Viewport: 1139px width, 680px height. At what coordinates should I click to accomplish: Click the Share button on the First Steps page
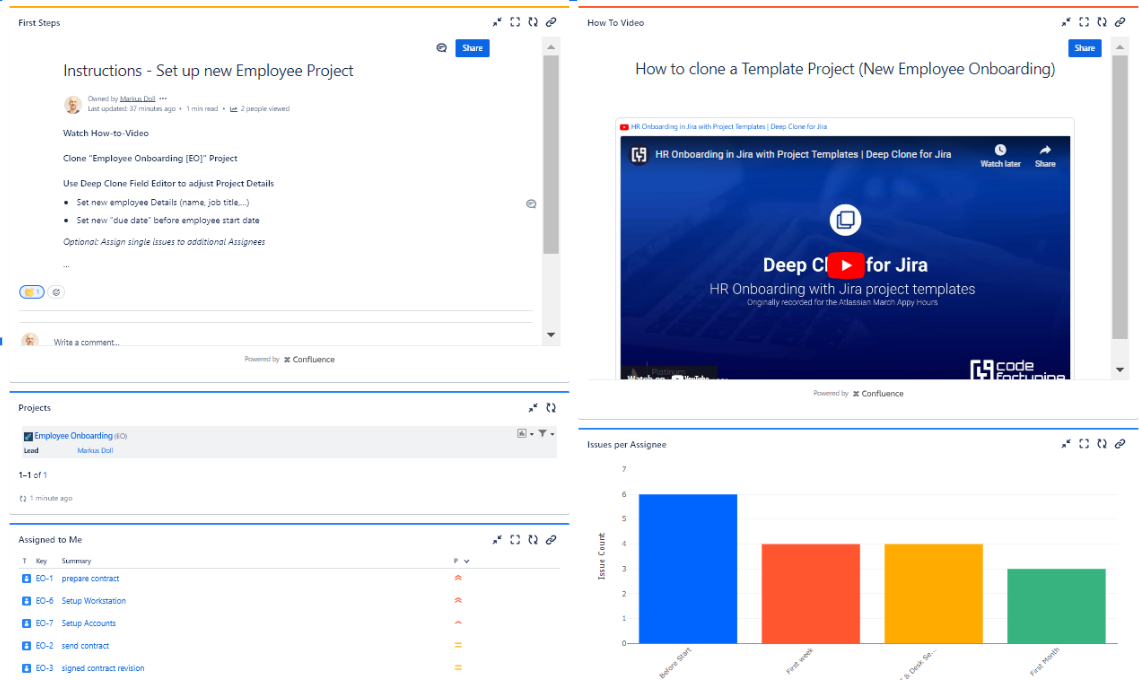pyautogui.click(x=471, y=47)
